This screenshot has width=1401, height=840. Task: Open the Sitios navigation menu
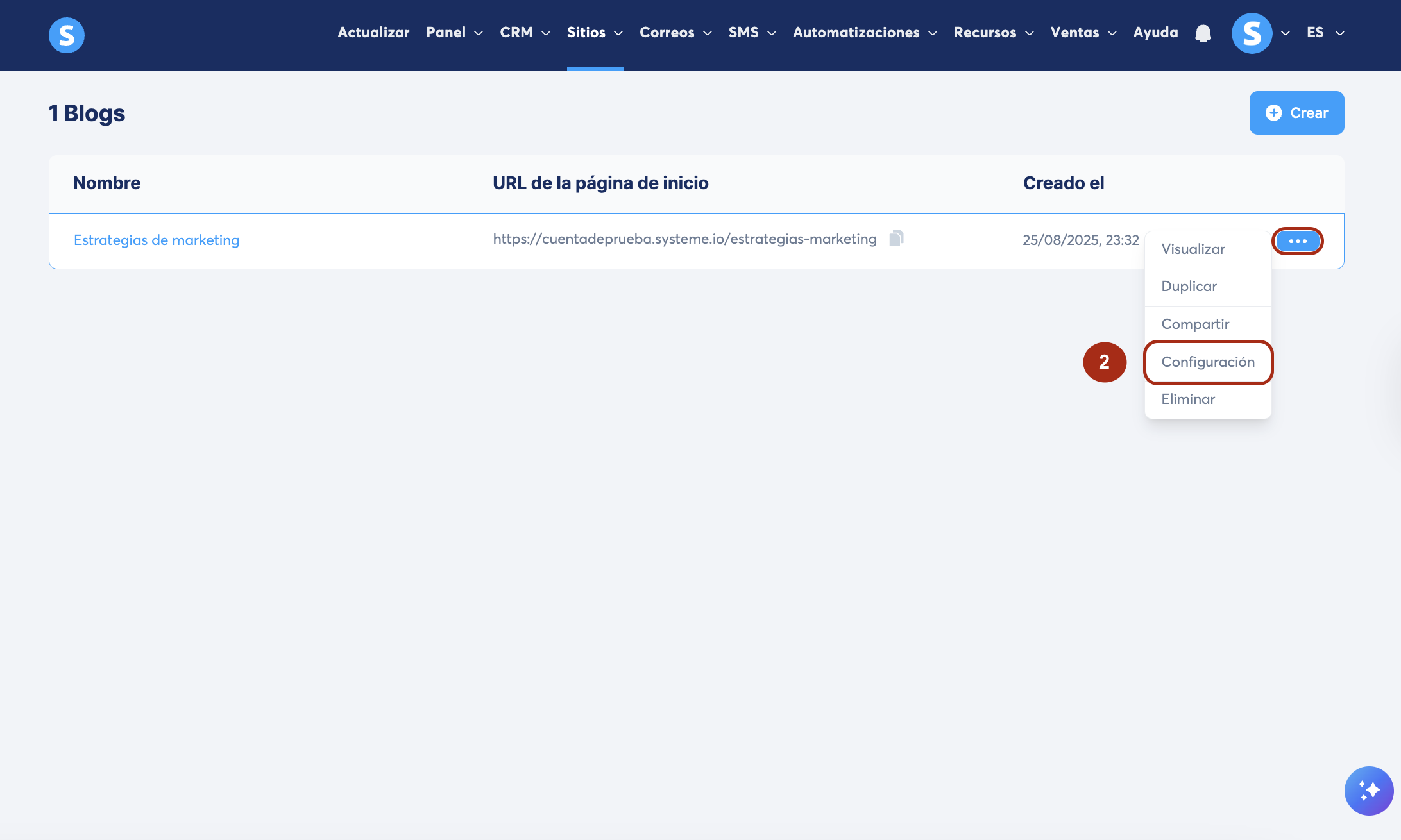click(594, 33)
